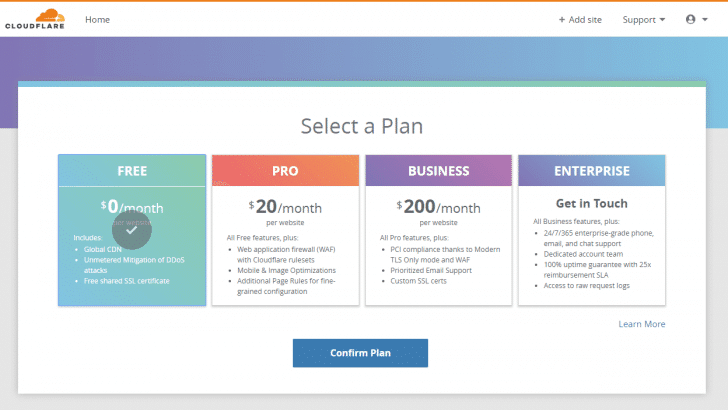Open the Learn More link
The height and width of the screenshot is (410, 728).
pos(641,324)
